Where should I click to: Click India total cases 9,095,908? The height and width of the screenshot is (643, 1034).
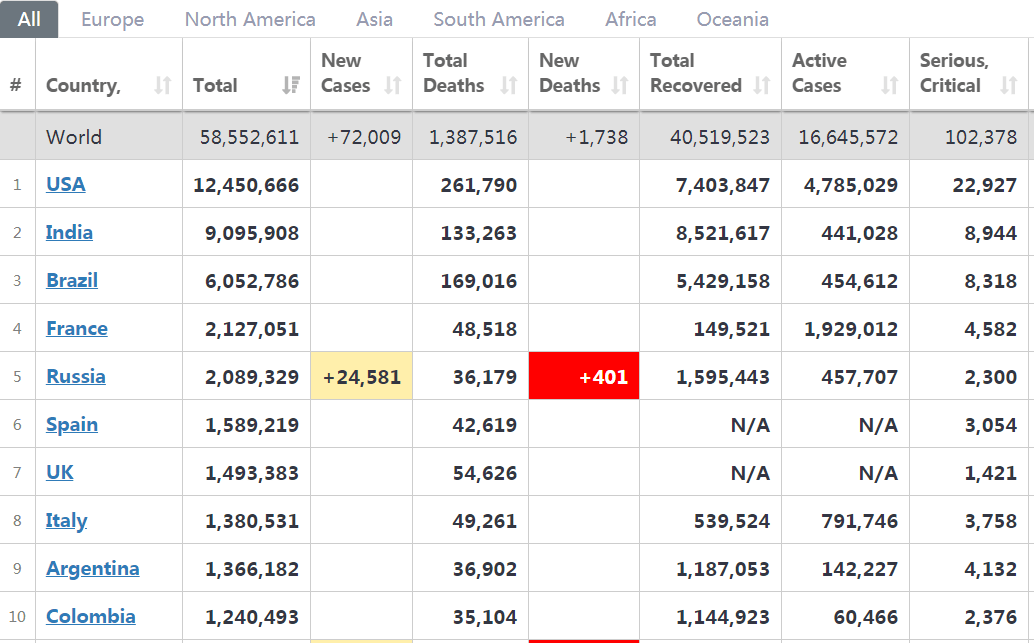point(252,233)
